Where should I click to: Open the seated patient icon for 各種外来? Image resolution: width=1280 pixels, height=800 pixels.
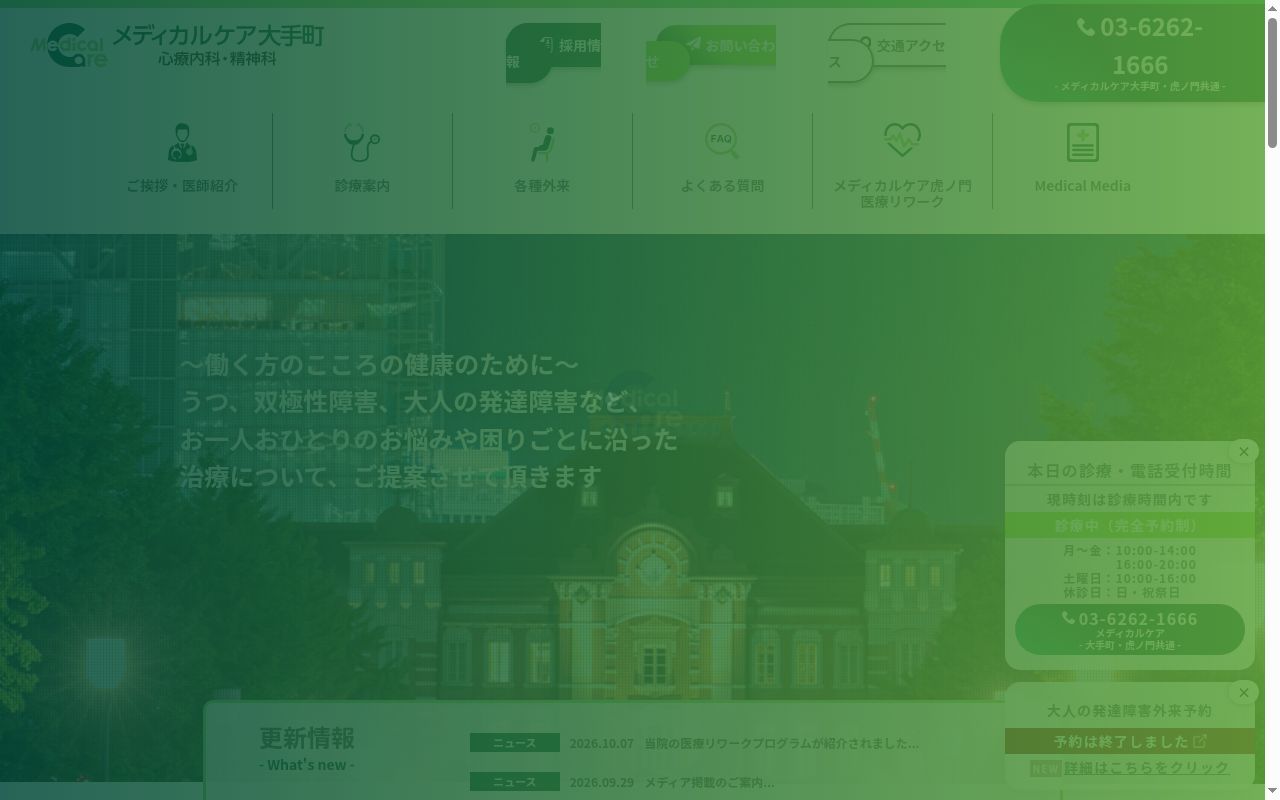click(542, 142)
